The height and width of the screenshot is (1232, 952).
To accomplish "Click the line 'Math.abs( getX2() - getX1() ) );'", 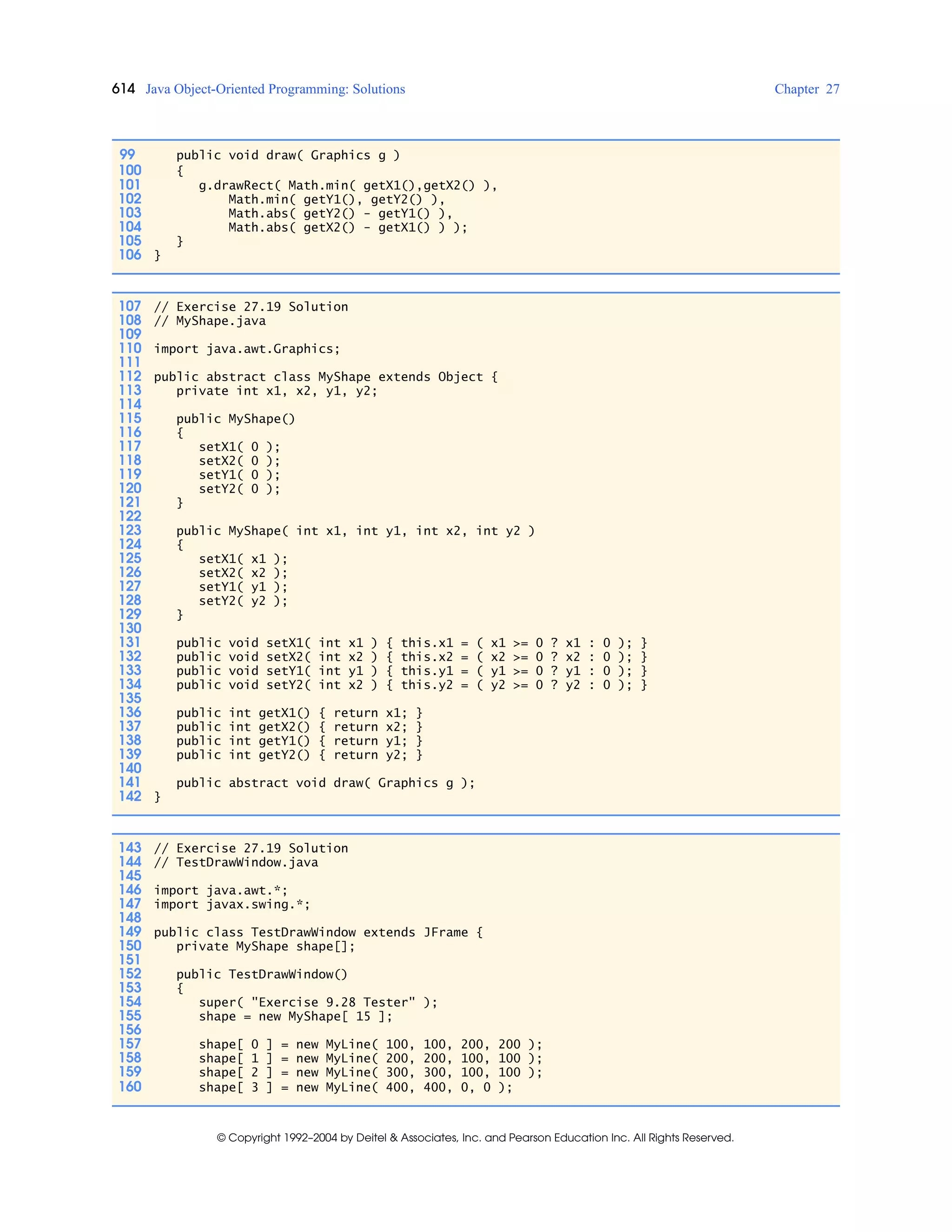I will [x=348, y=228].
